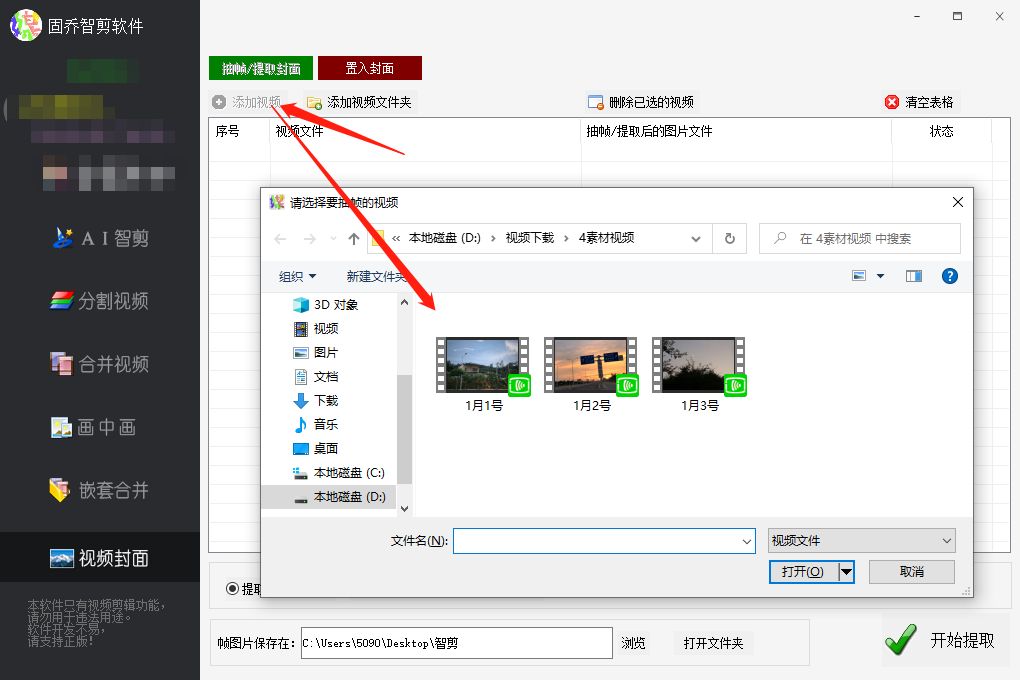Refresh the 4素材视频 folder view
Screen dimensions: 1020x680
(x=730, y=239)
